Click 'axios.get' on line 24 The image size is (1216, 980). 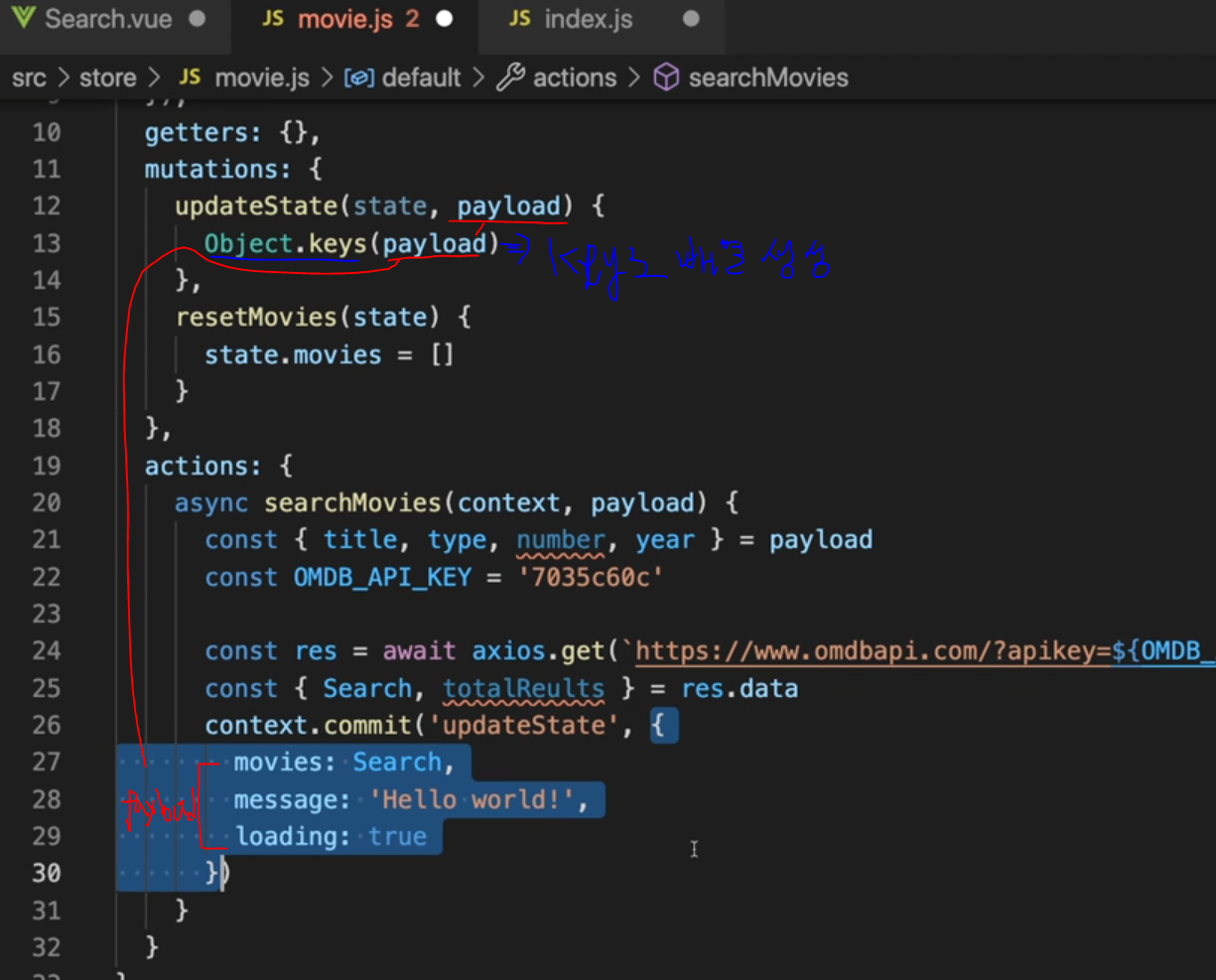click(539, 650)
